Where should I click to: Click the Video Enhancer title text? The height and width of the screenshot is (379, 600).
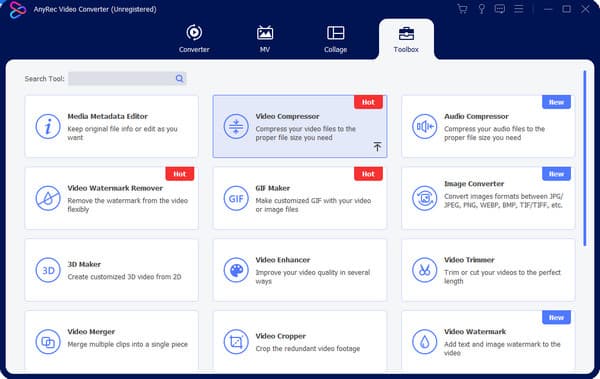[x=283, y=260]
